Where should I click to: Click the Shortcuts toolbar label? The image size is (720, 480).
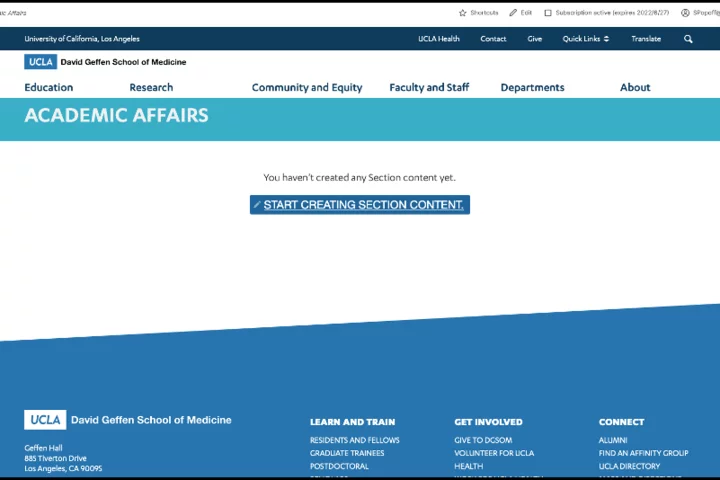484,13
